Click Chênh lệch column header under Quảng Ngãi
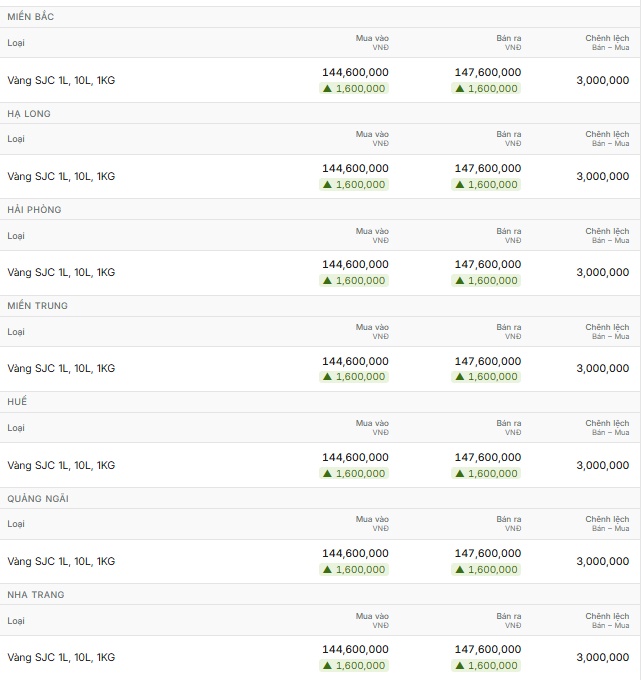Screen dimensions: 644x680 click(607, 523)
